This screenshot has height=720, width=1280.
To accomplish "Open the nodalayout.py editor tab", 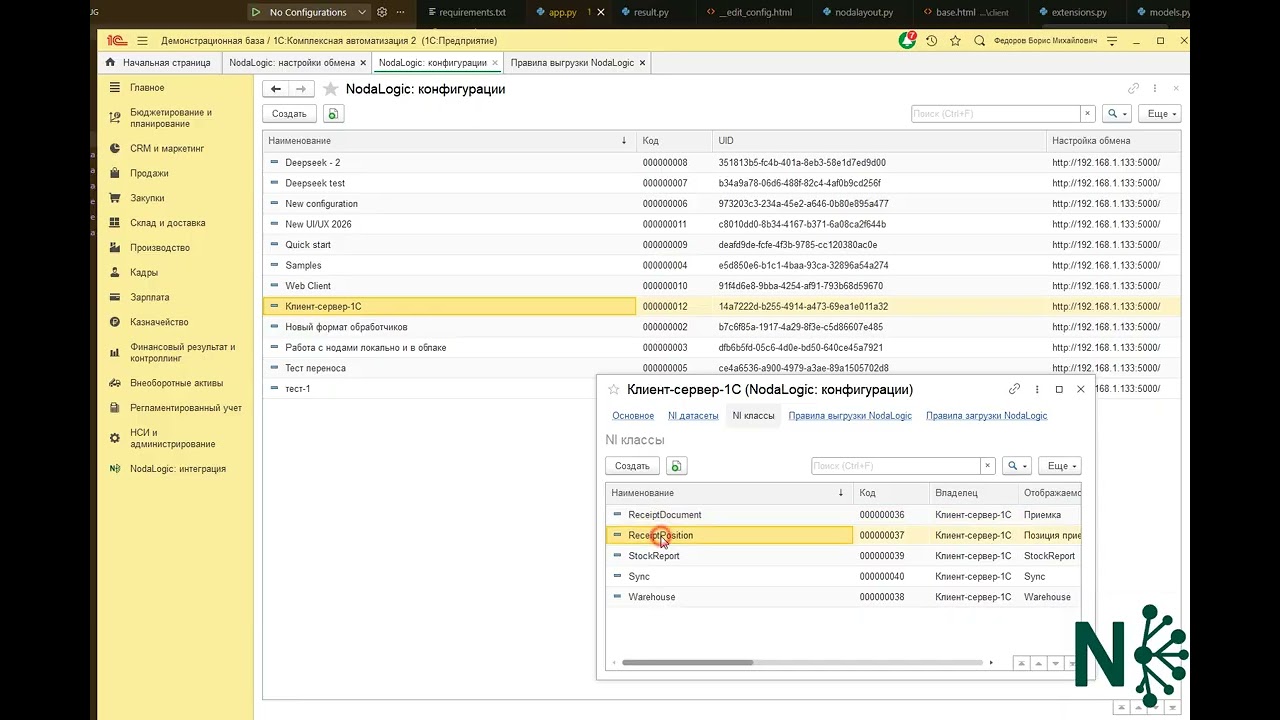I will click(864, 12).
